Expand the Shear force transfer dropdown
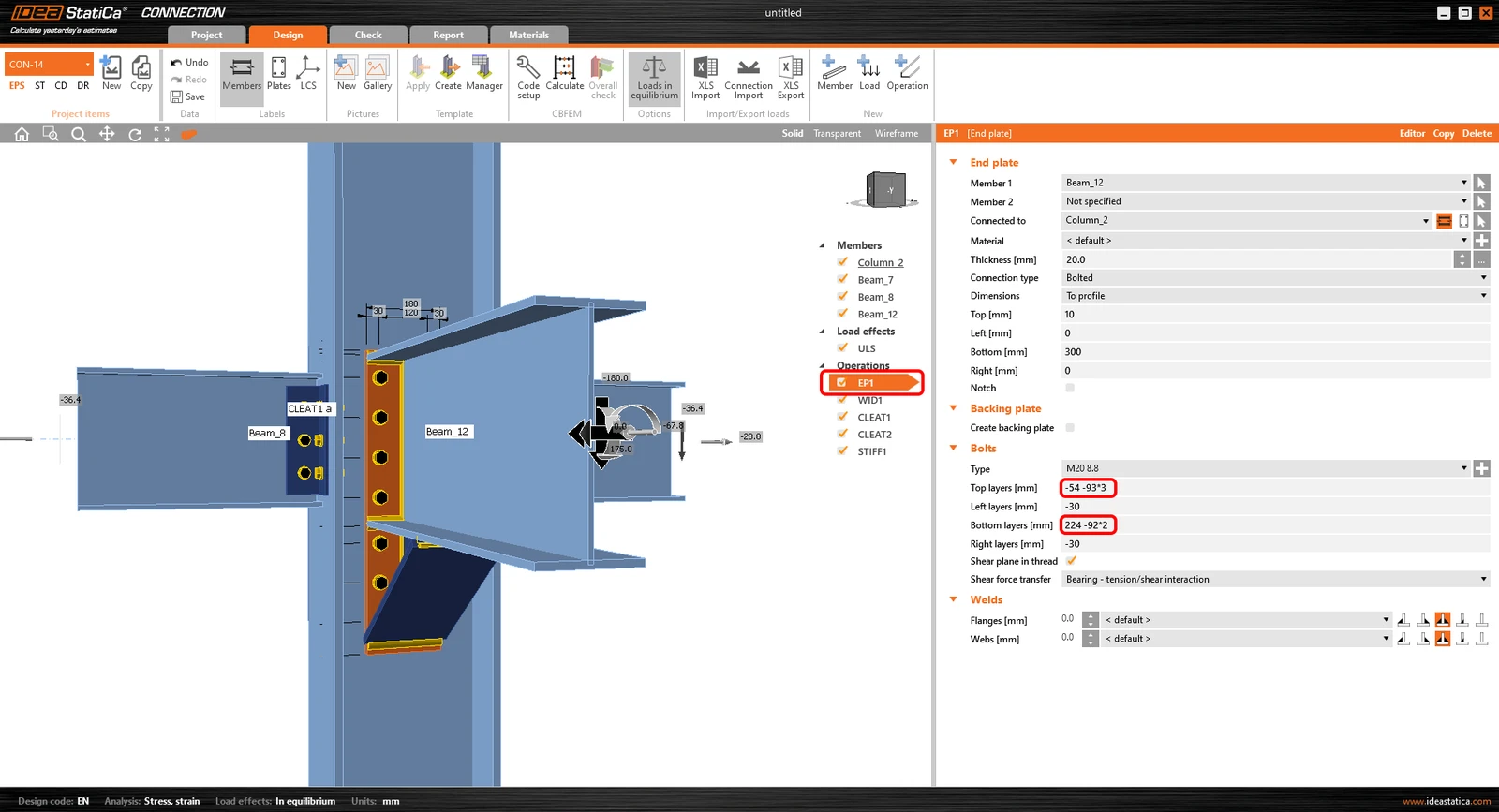1499x812 pixels. (1275, 579)
